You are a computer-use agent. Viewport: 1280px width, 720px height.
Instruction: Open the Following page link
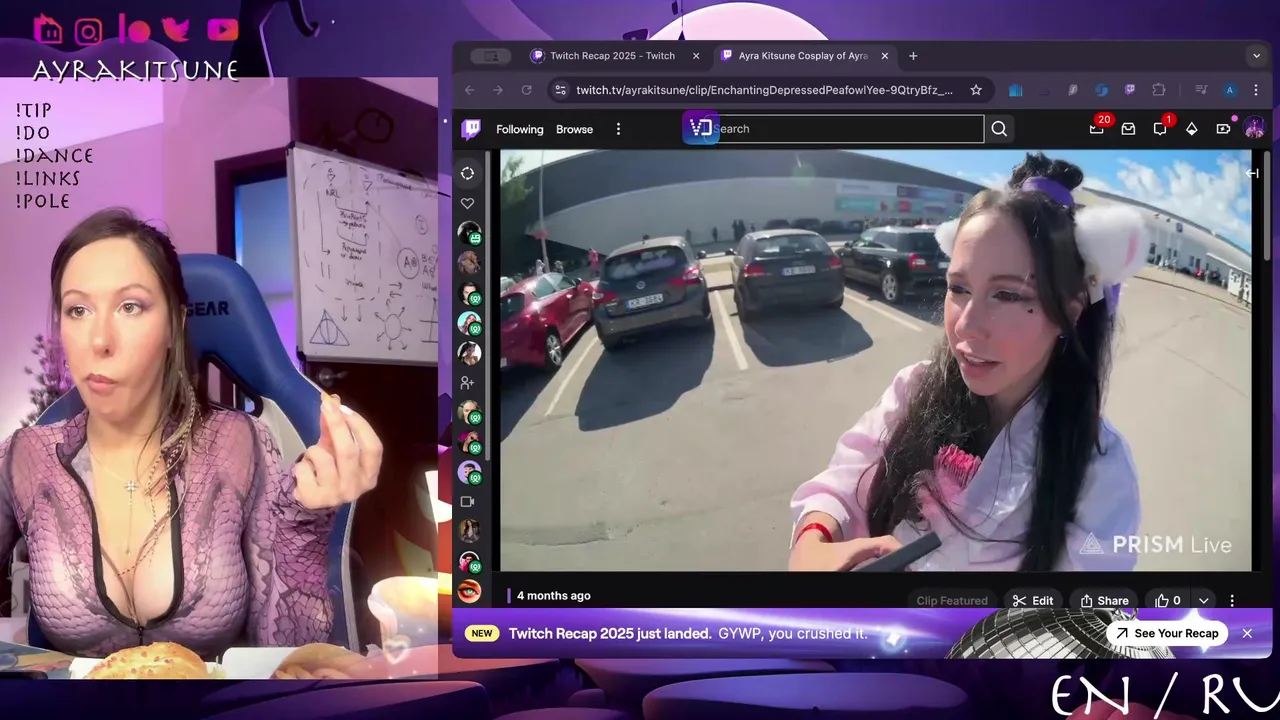[520, 129]
